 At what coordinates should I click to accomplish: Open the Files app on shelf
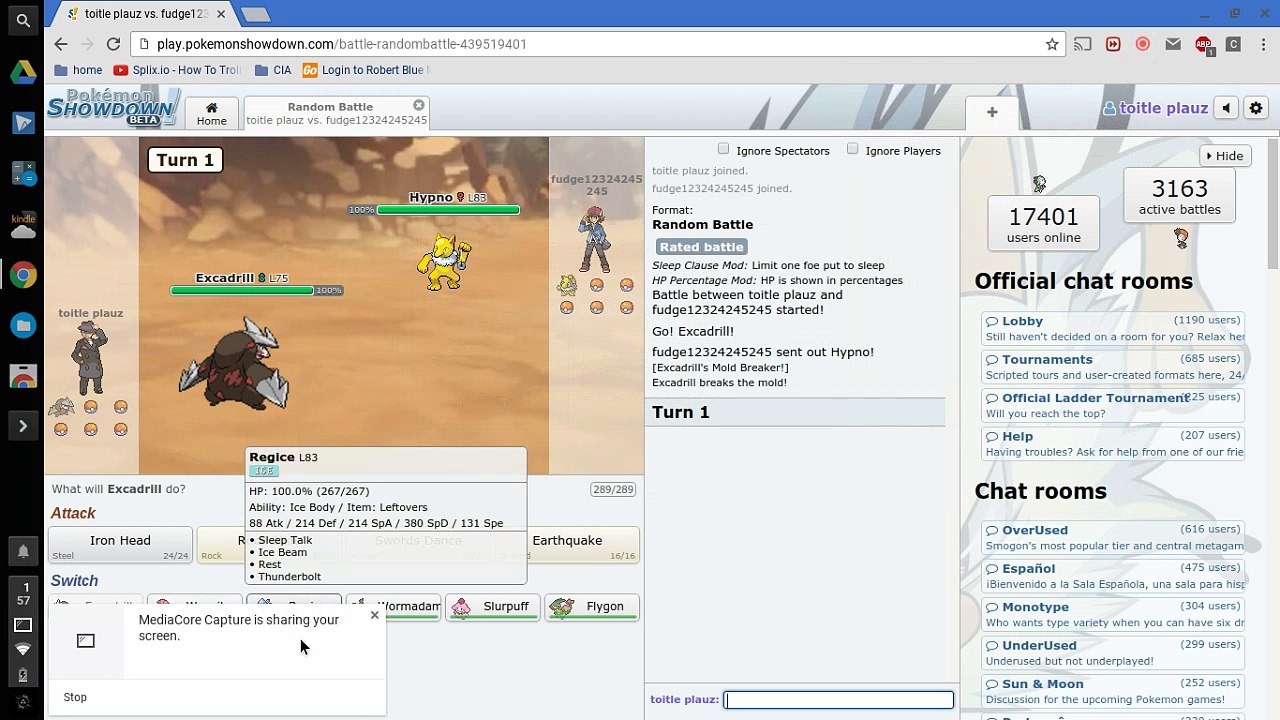[x=23, y=325]
